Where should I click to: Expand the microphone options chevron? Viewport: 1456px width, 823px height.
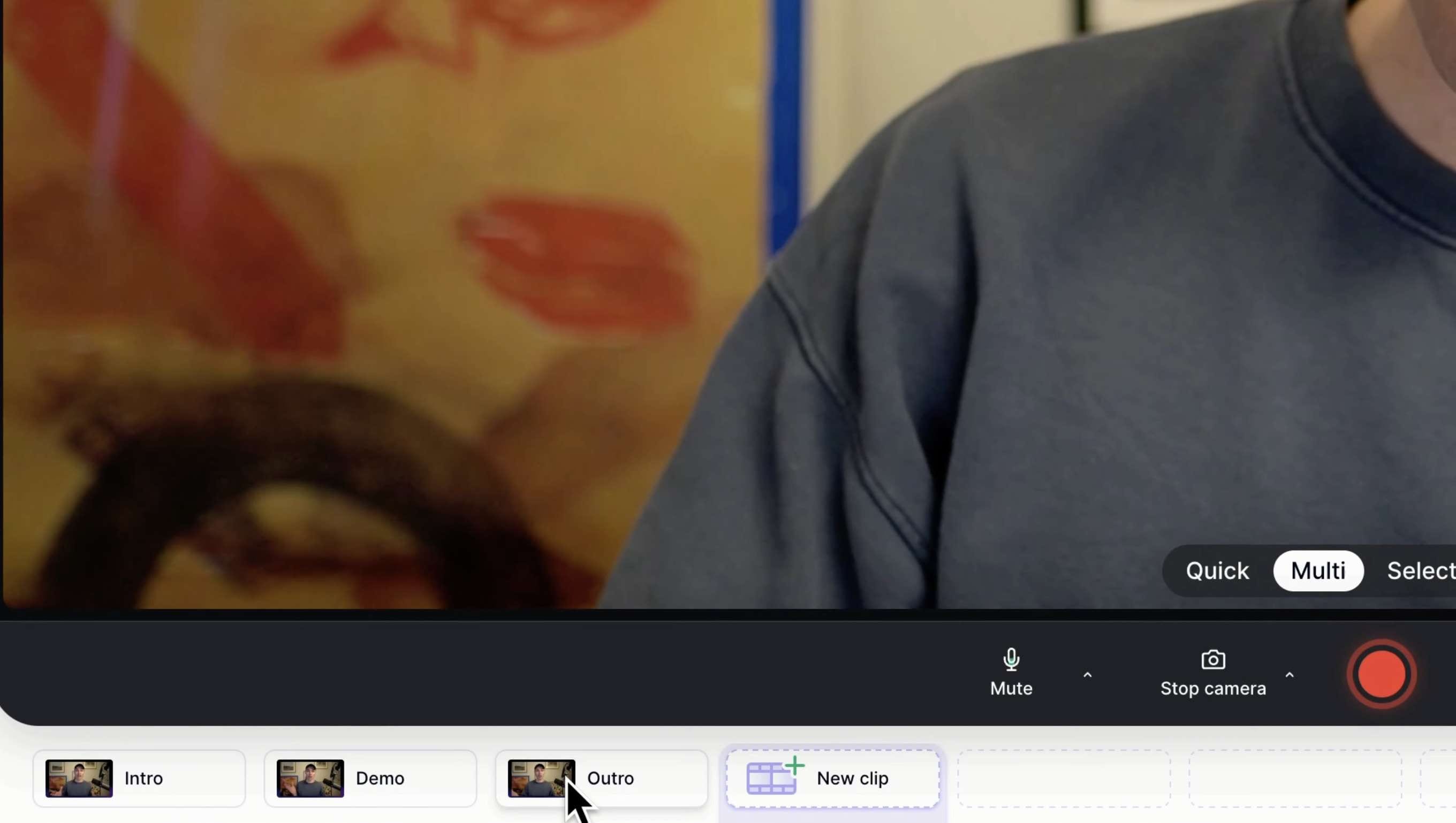click(1087, 674)
